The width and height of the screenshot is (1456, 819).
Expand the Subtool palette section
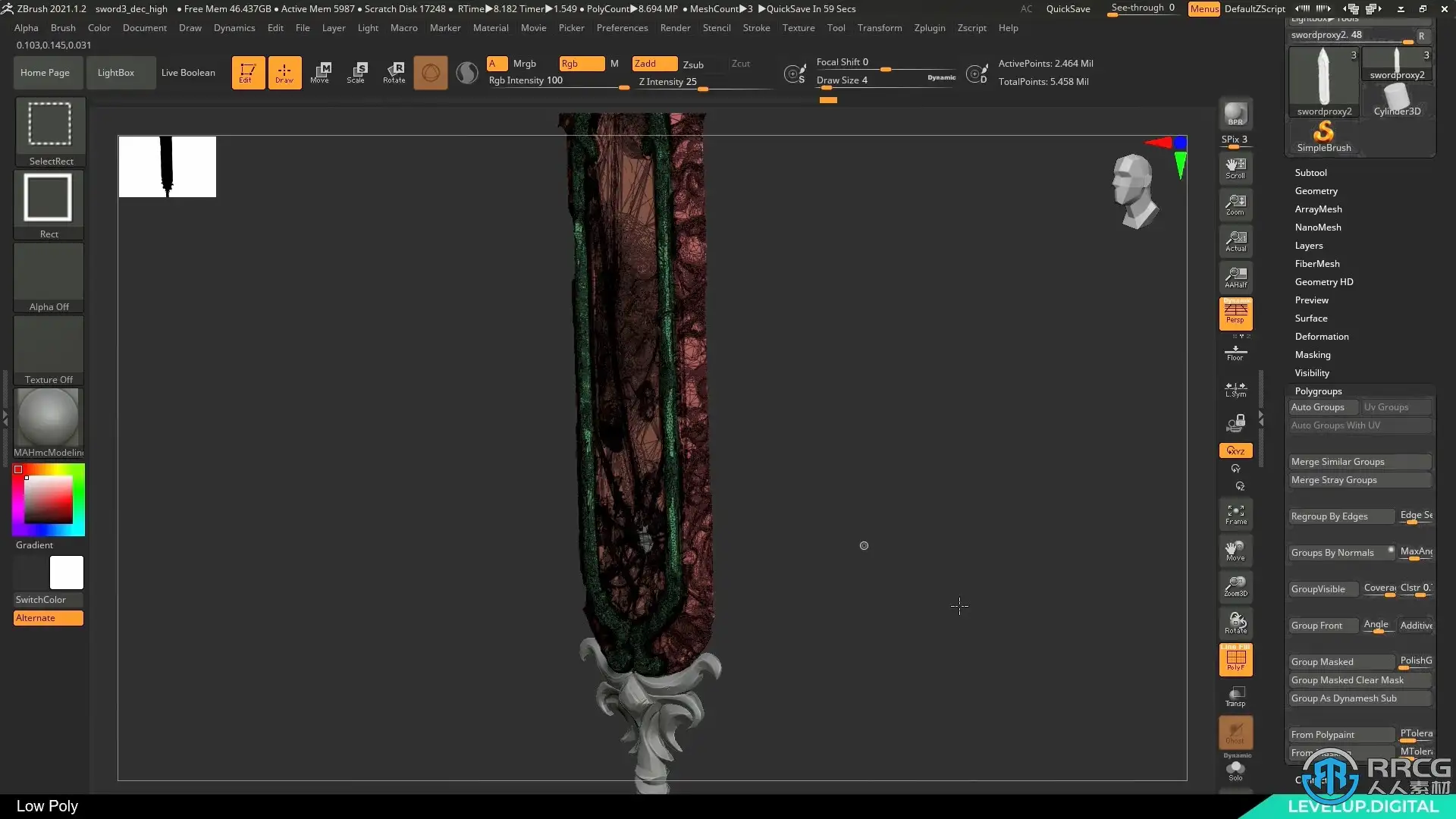1310,173
